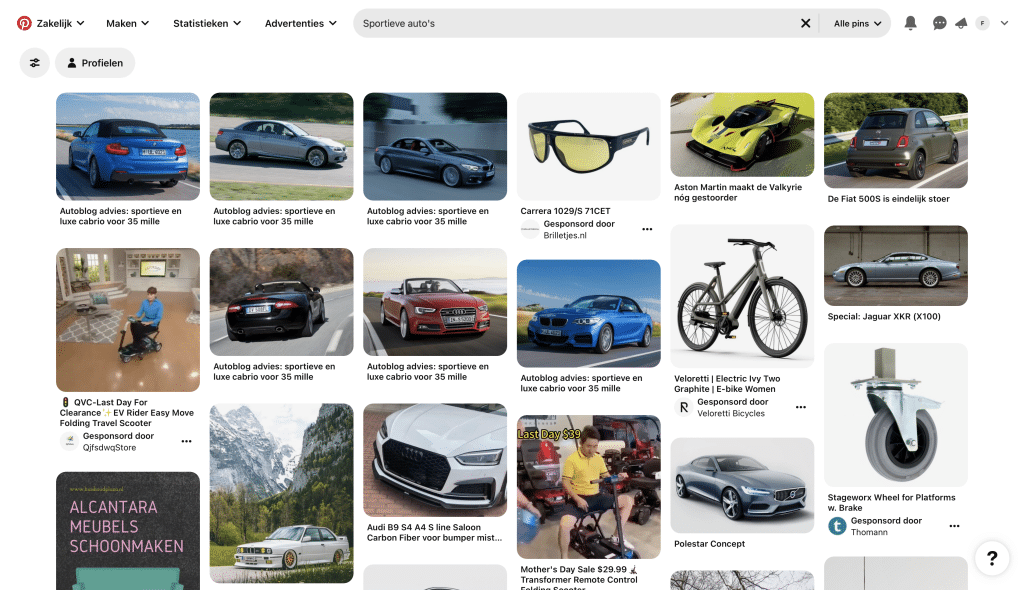
Task: Expand the account chevron next to avatar
Action: 1004,24
